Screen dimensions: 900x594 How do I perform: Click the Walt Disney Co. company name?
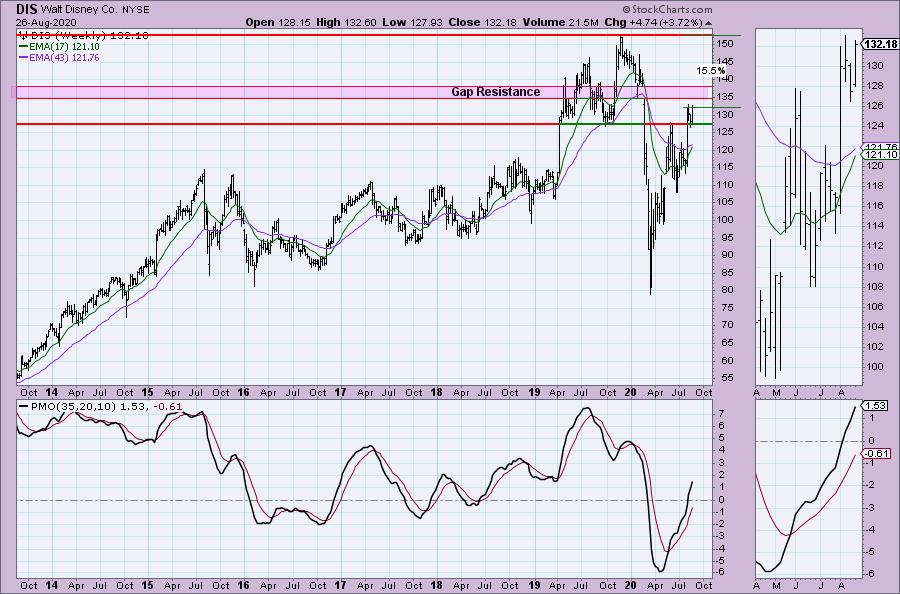coord(79,10)
